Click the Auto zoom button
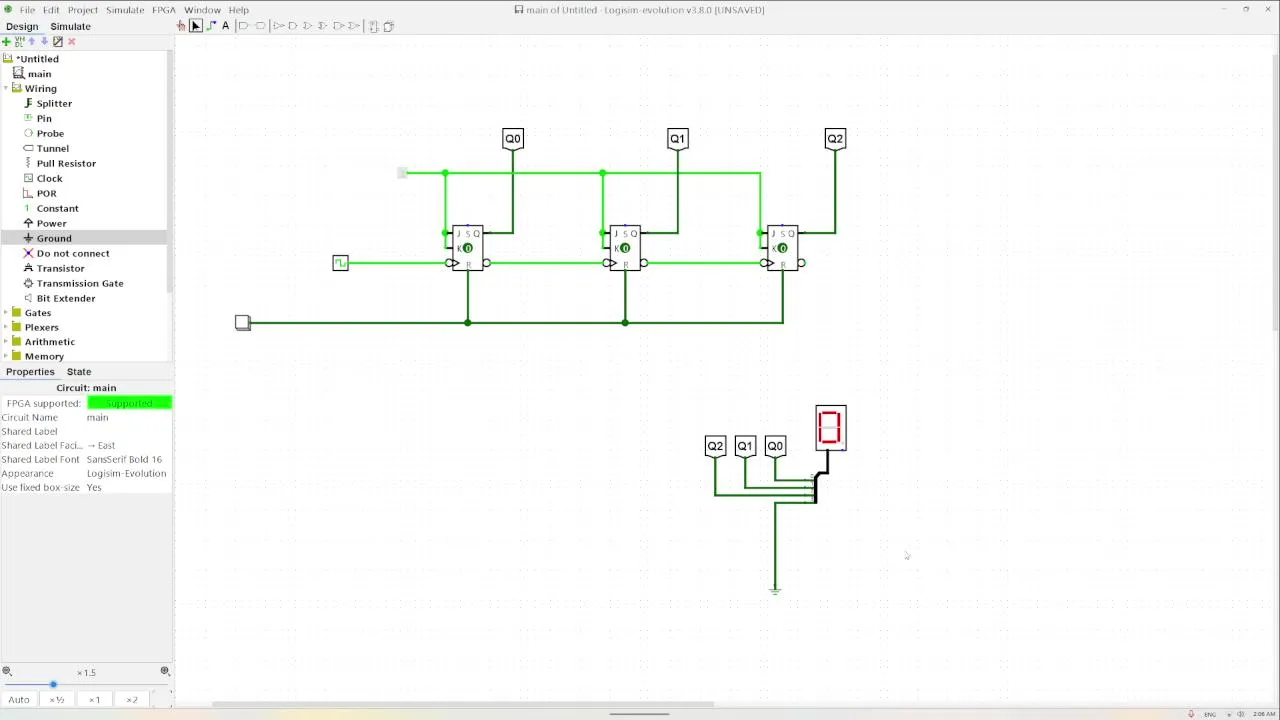The image size is (1280, 720). (x=19, y=699)
